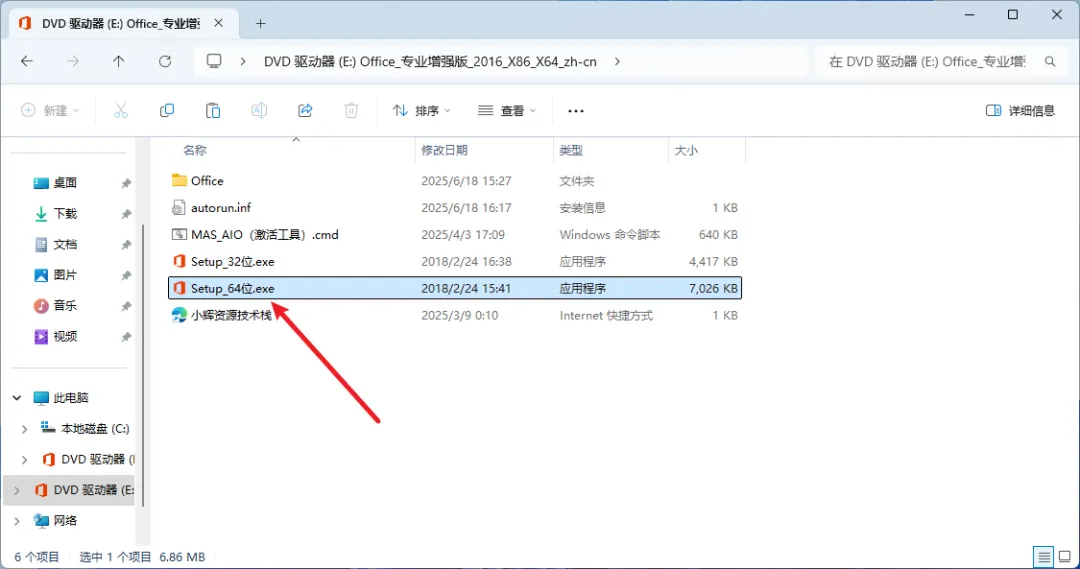Screen dimensions: 1080x569
Task: Toggle the 详细信息 details pane
Action: (x=1020, y=110)
